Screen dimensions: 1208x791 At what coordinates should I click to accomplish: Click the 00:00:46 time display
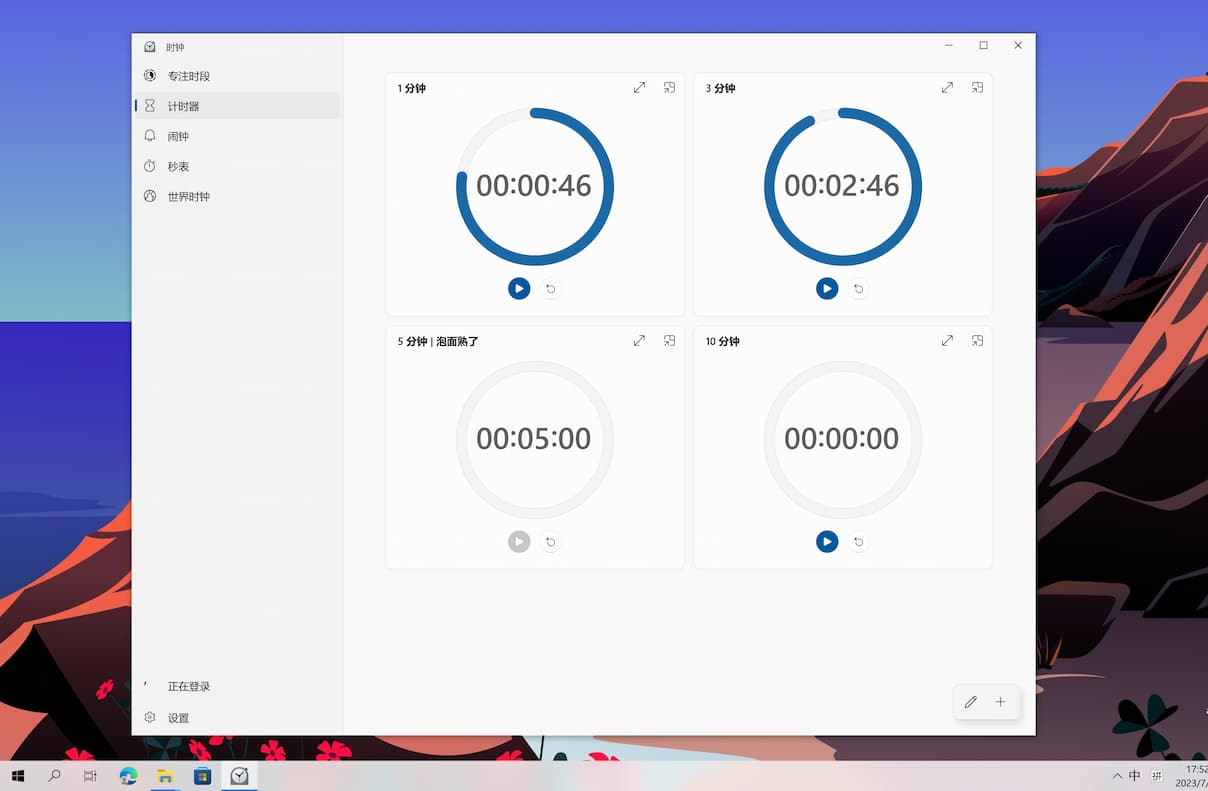tap(534, 186)
